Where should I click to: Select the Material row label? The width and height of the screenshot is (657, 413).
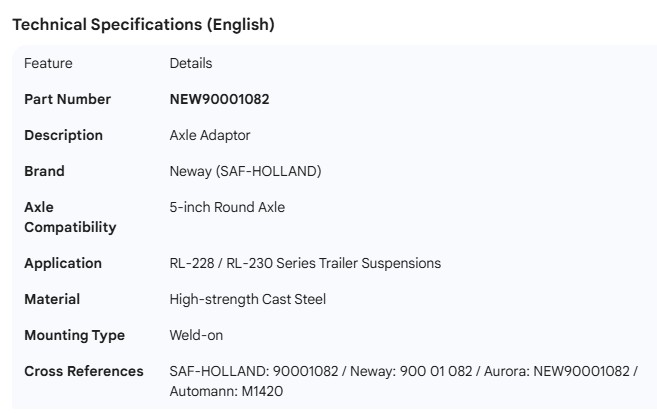pyautogui.click(x=52, y=299)
